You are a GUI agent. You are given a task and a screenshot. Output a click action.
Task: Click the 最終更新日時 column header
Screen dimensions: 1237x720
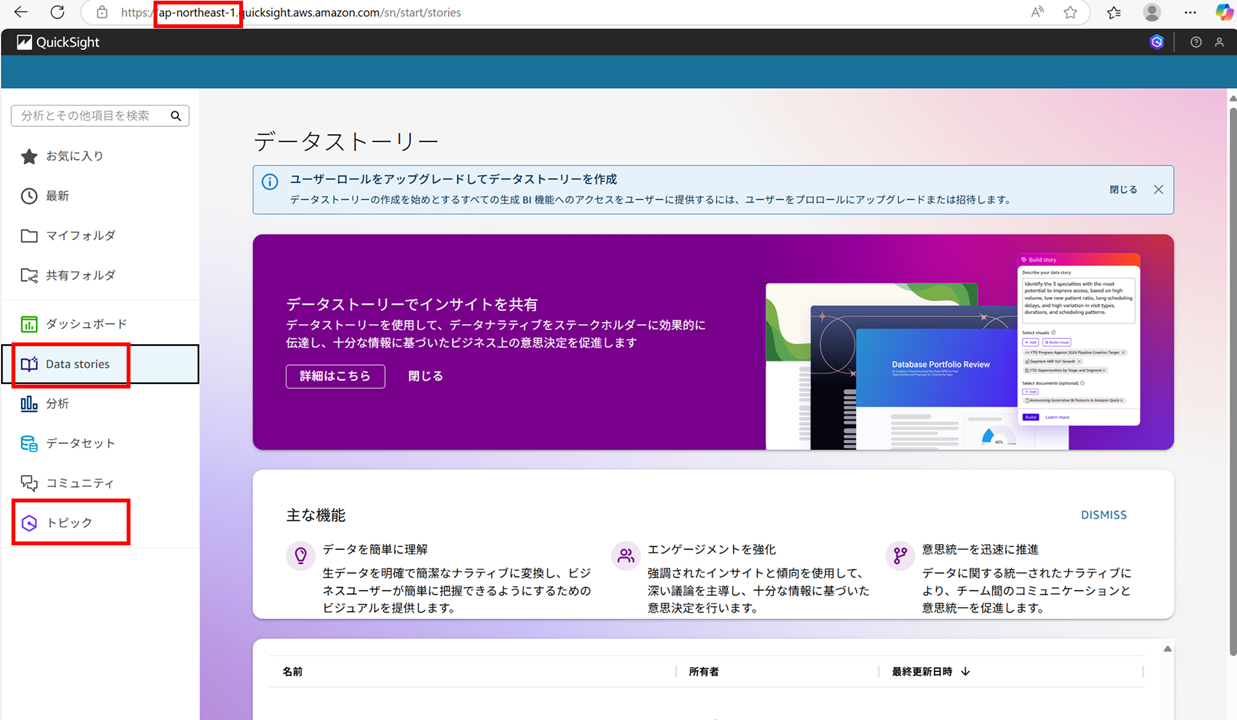(922, 672)
